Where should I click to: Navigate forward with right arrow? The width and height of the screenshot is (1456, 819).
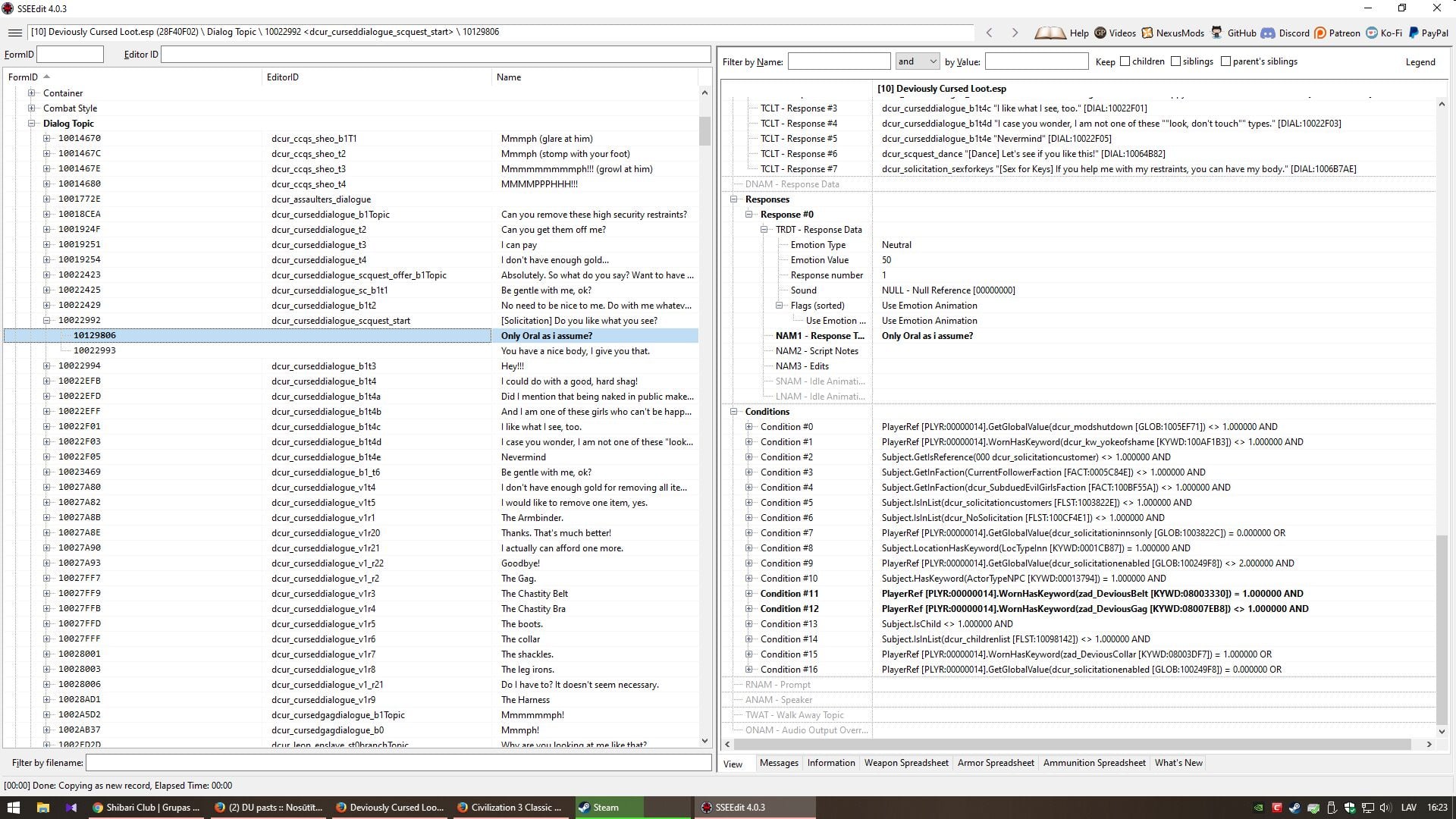click(x=1015, y=33)
